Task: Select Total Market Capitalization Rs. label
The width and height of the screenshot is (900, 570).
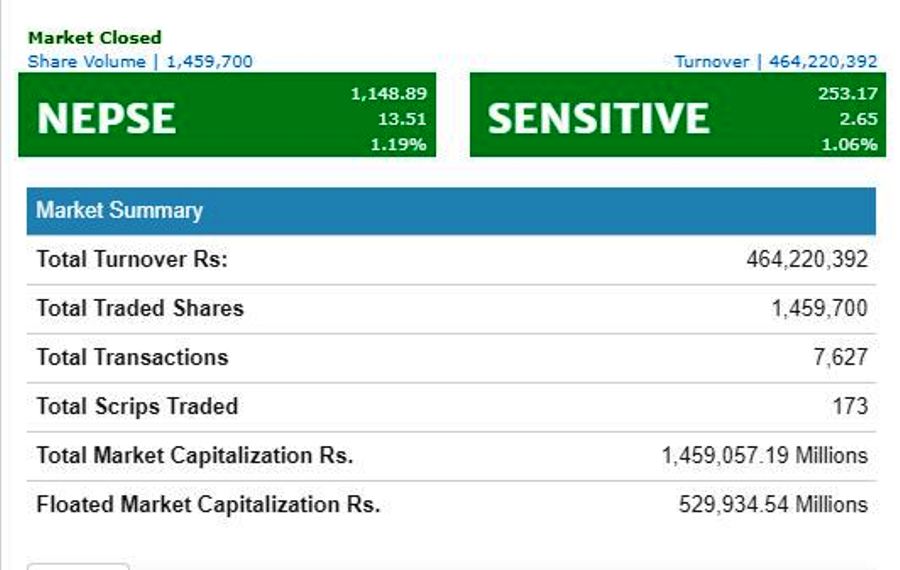Action: tap(194, 456)
